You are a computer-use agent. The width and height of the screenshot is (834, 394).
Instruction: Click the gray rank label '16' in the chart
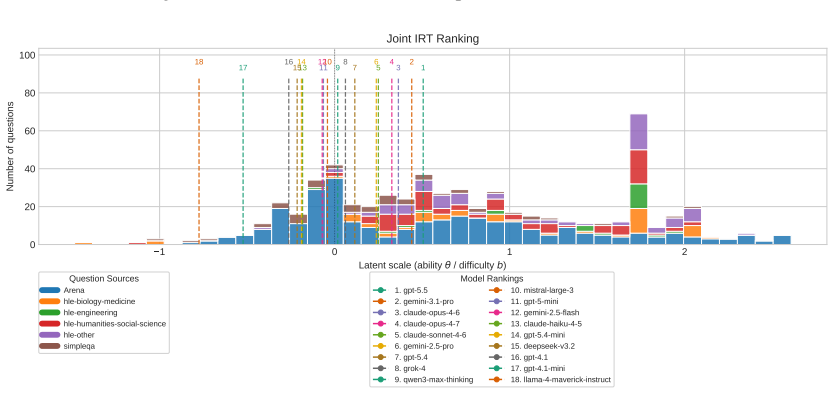(x=289, y=62)
